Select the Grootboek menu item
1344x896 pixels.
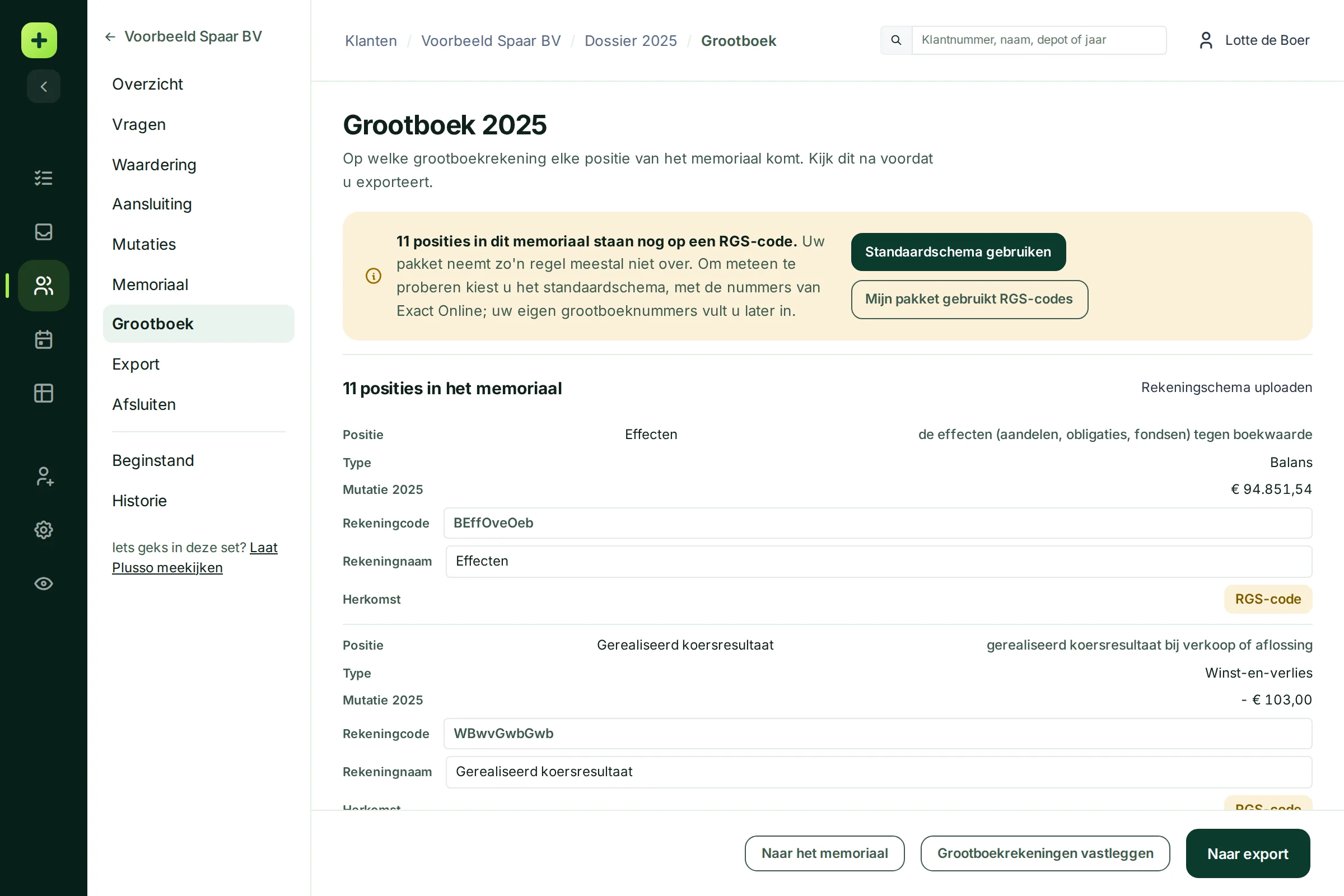(198, 324)
